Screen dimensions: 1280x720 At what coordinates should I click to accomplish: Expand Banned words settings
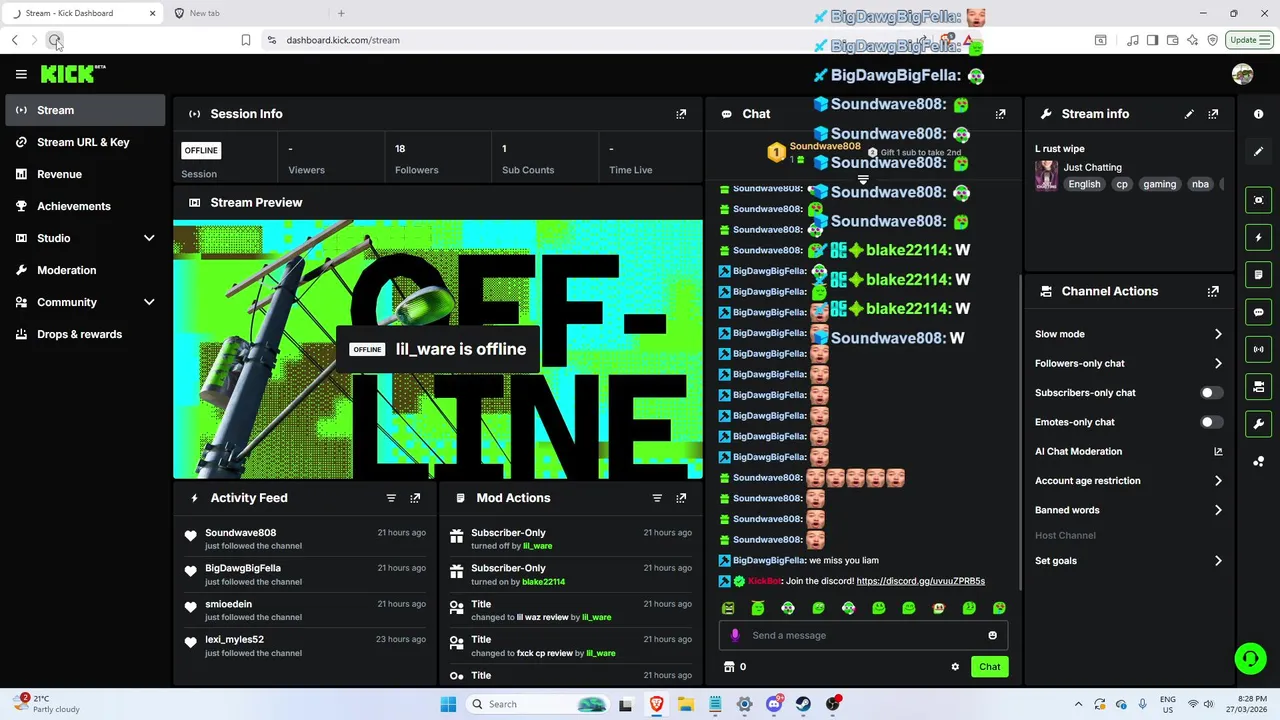click(1218, 510)
